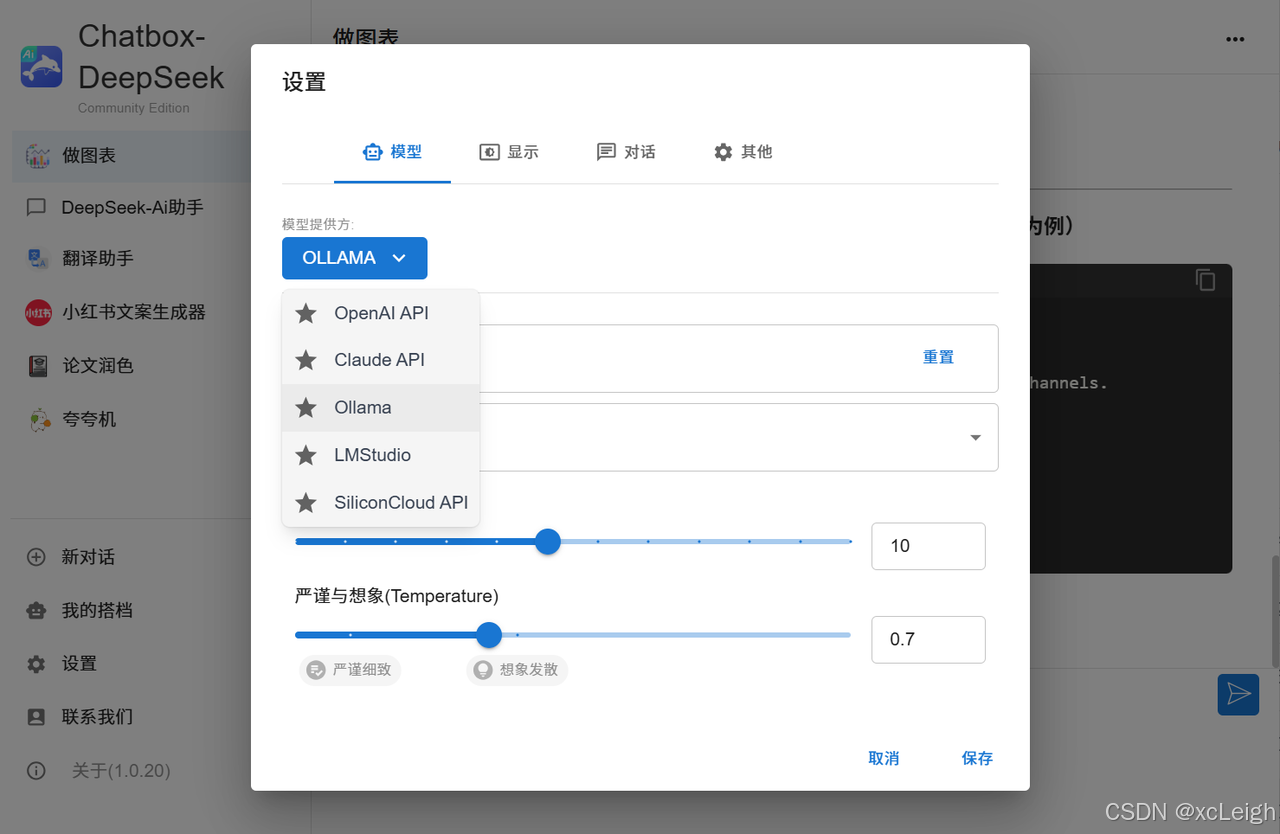This screenshot has width=1280, height=834.
Task: Collapse the OLLAMA provider dropdown button
Action: point(355,258)
